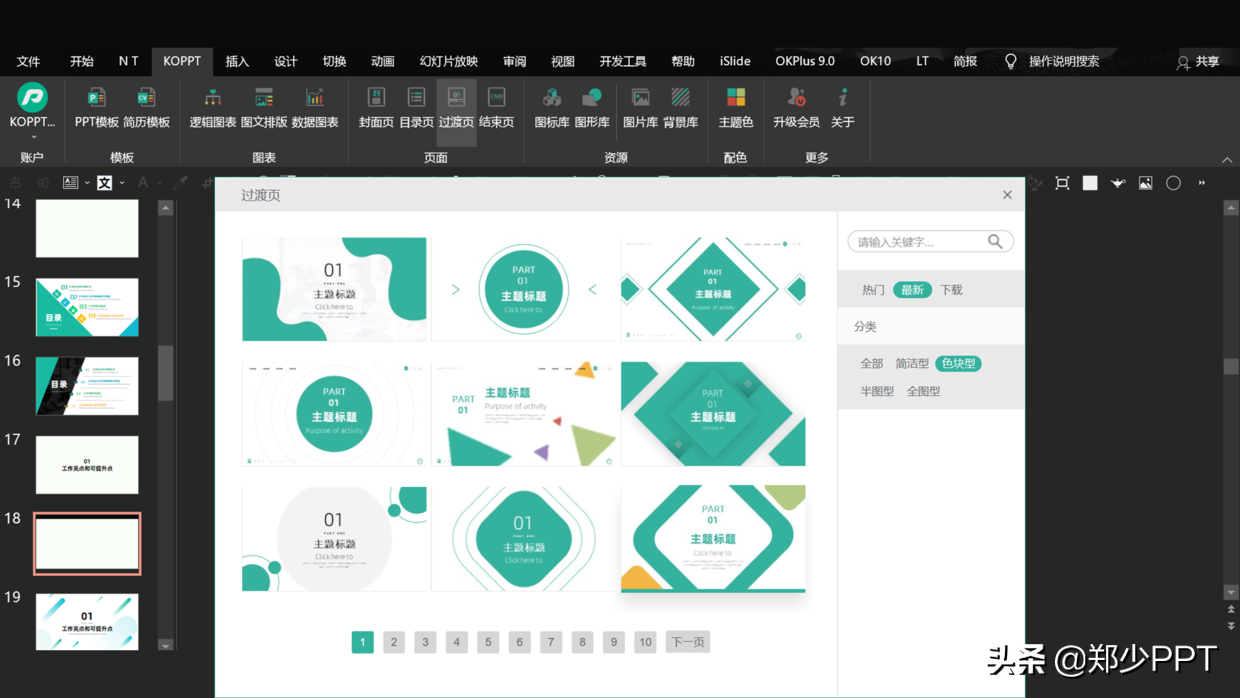
Task: Switch to the 设计 tab
Action: click(x=286, y=61)
